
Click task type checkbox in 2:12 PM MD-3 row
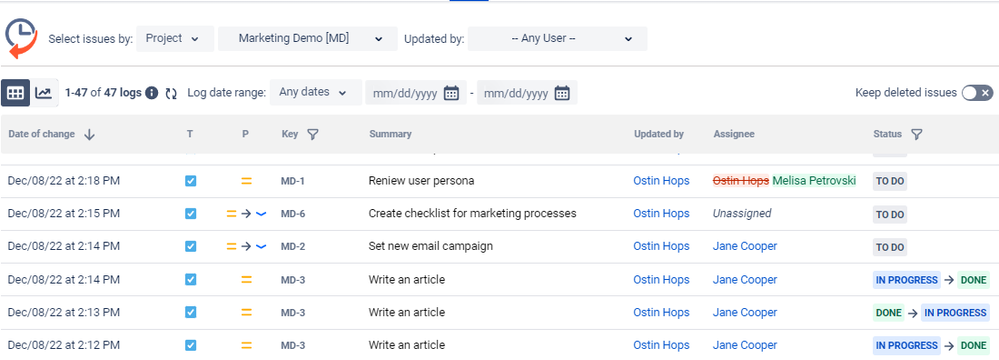click(x=190, y=345)
